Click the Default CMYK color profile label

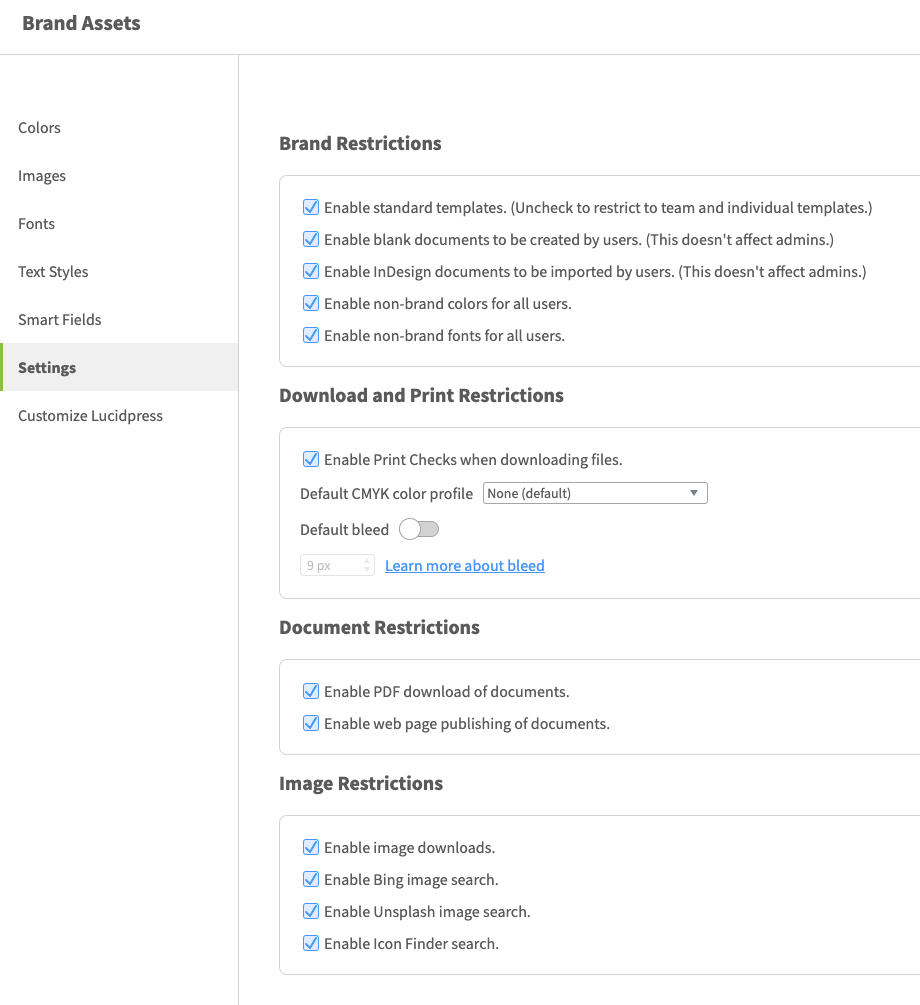[387, 494]
